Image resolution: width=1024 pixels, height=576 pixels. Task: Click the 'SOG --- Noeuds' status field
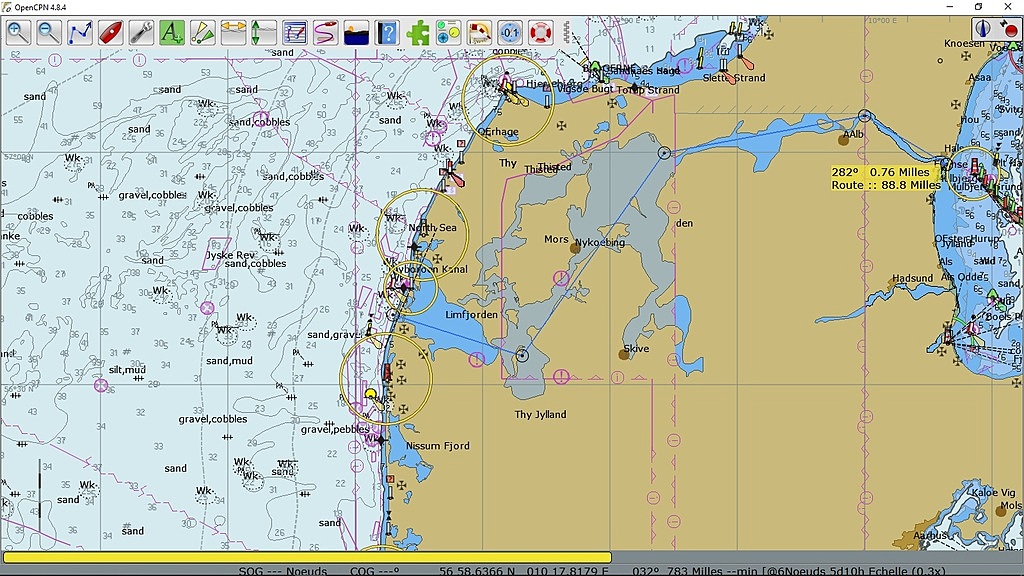pyautogui.click(x=282, y=571)
